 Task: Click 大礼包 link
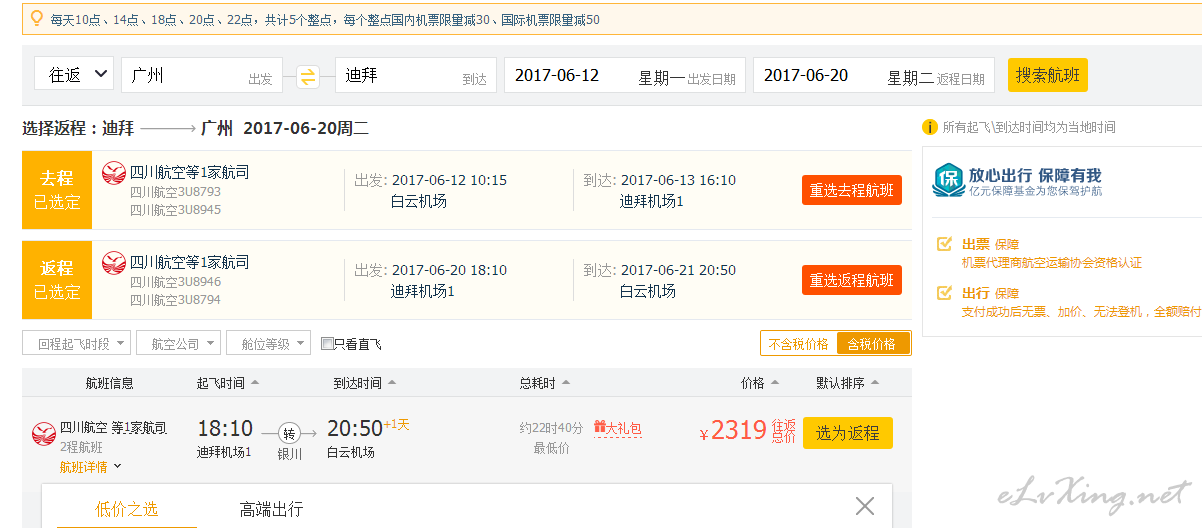[x=624, y=429]
